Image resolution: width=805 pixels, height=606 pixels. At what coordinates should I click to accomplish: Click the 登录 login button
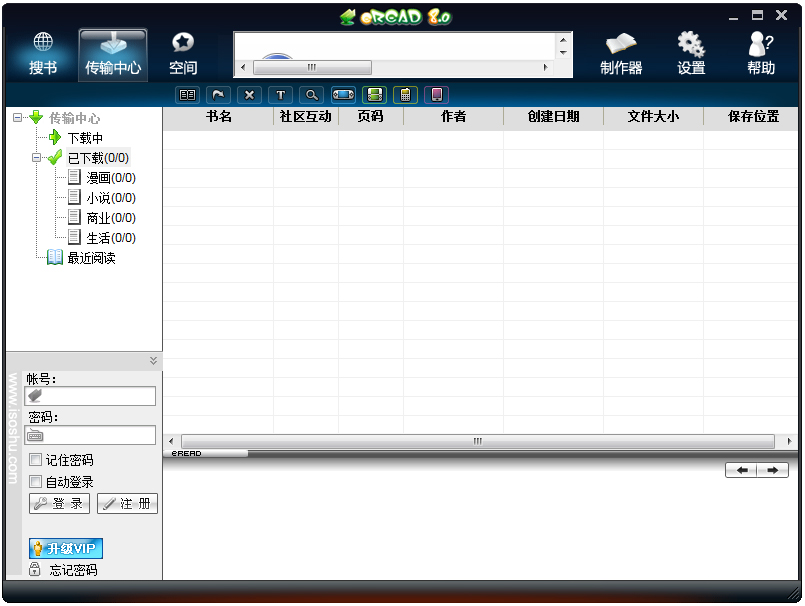pos(59,503)
